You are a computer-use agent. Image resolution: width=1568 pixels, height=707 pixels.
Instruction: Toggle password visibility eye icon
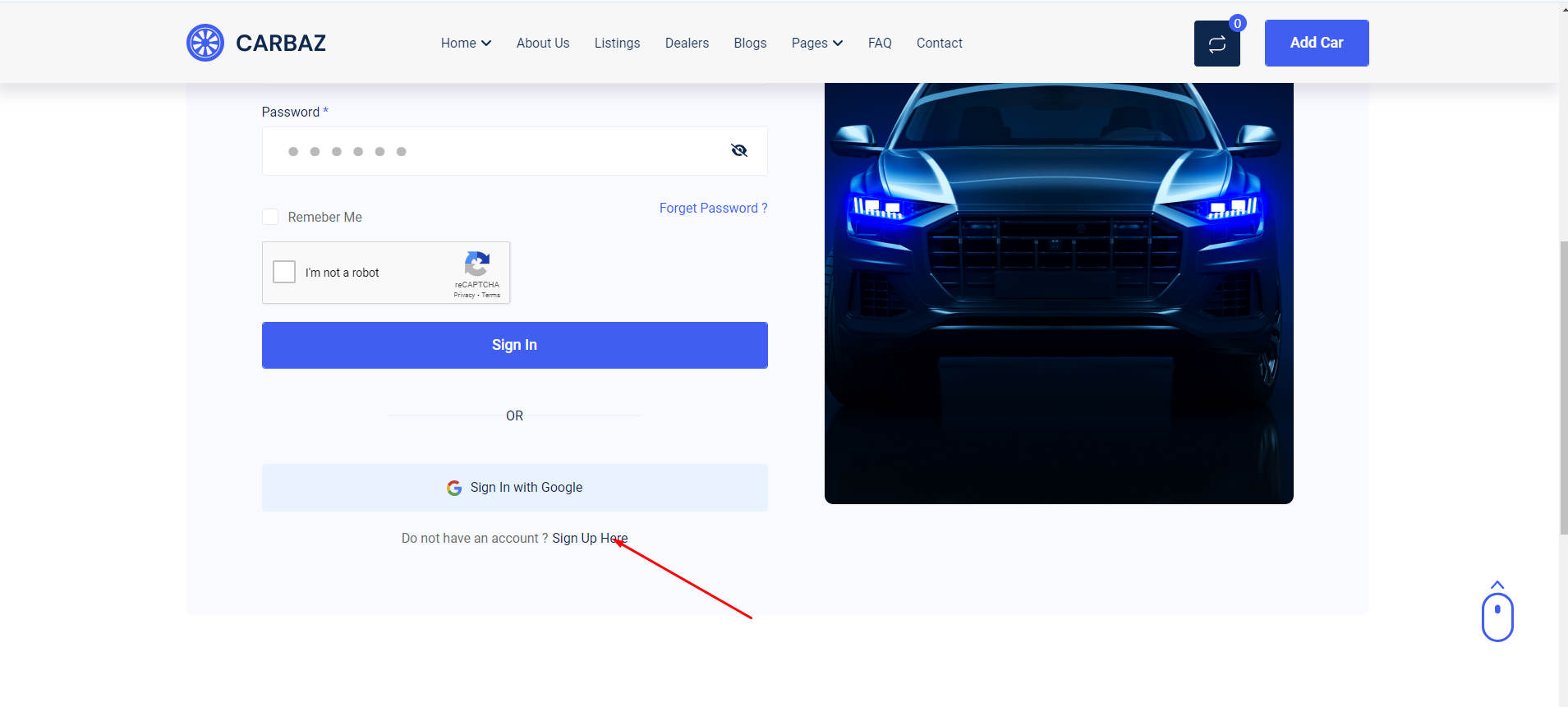point(738,150)
